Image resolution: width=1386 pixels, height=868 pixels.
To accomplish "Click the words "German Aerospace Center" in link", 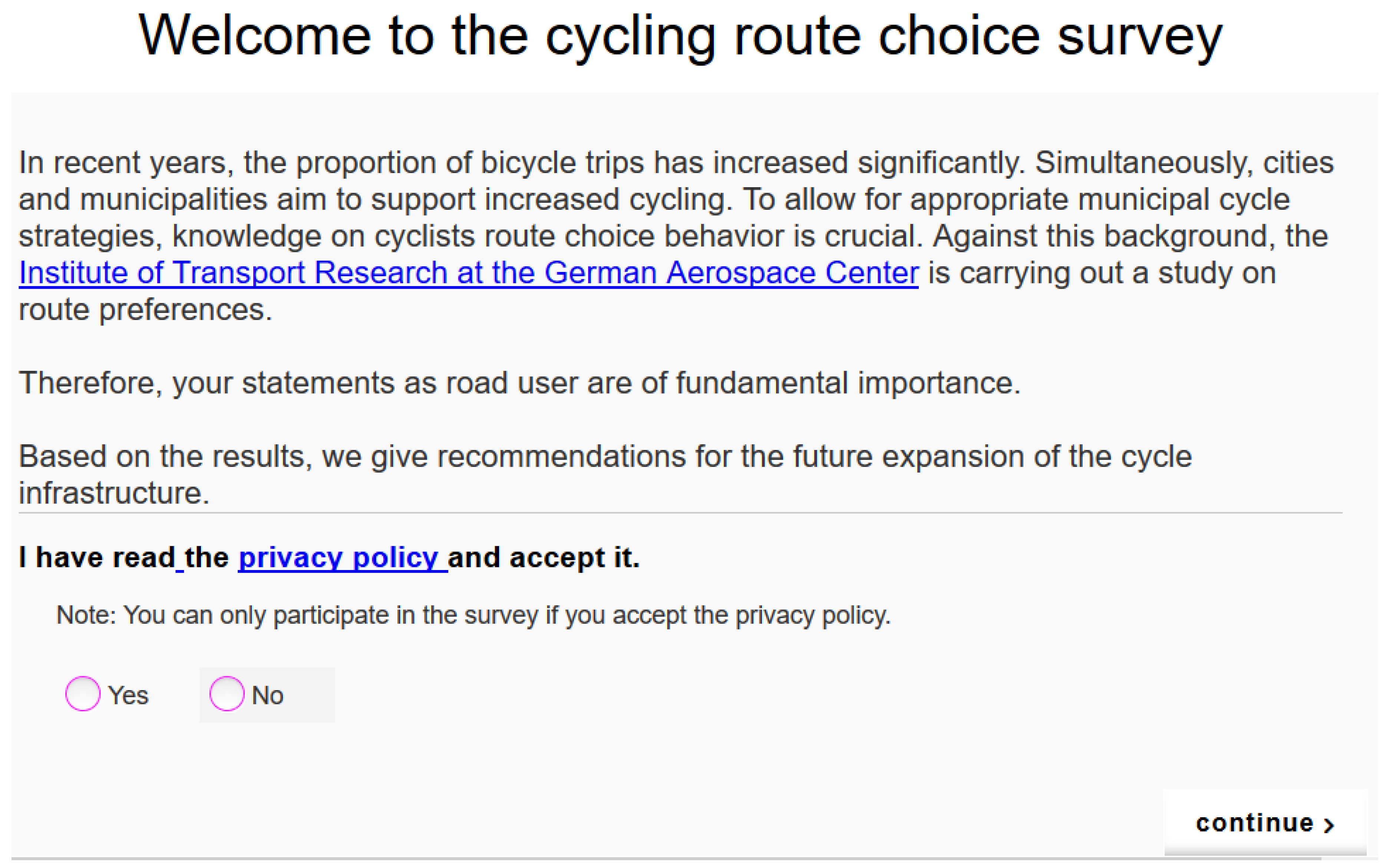I will pos(731,273).
